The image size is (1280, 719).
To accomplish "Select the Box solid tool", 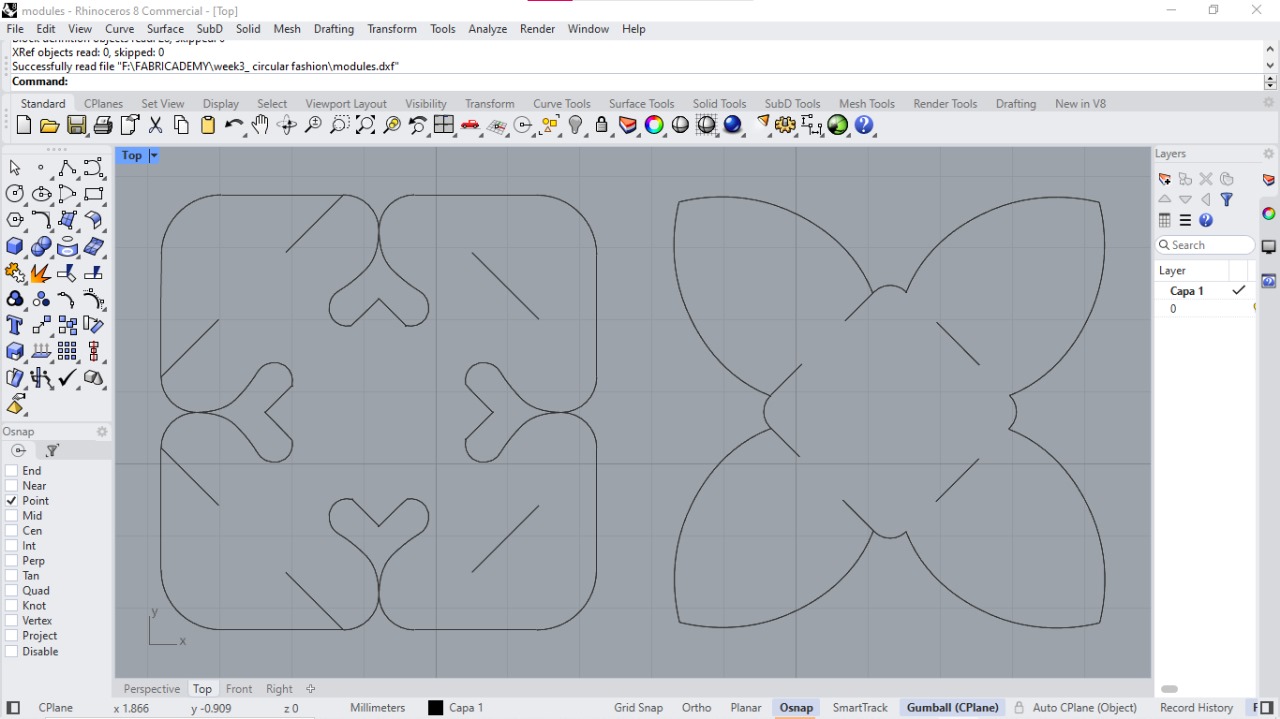I will click(x=15, y=246).
